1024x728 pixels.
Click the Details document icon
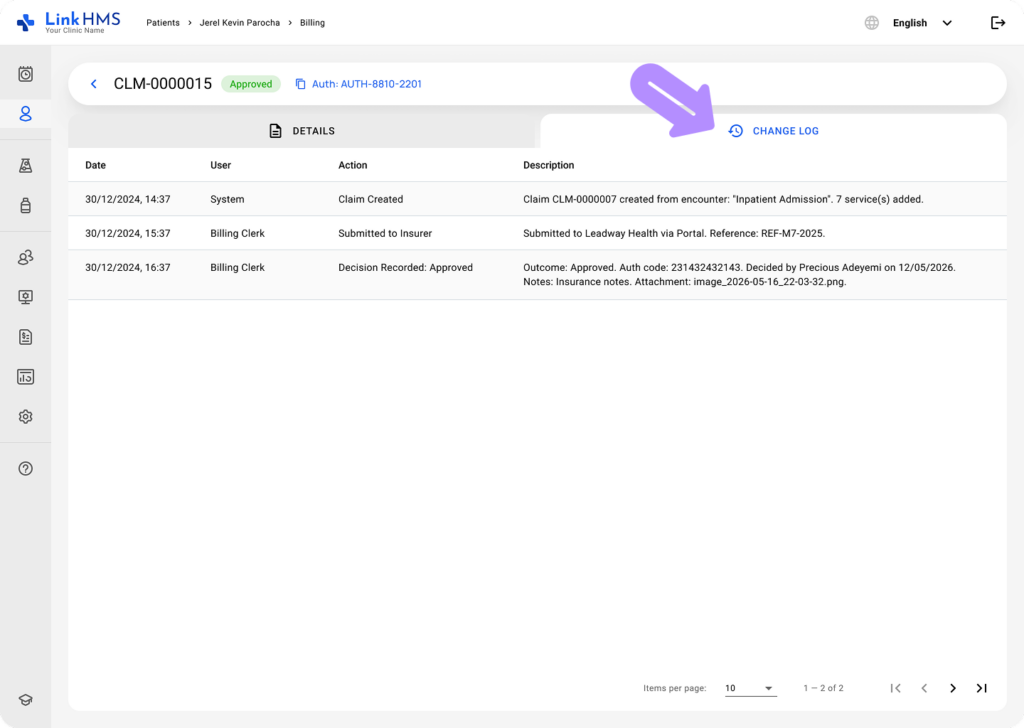click(276, 131)
